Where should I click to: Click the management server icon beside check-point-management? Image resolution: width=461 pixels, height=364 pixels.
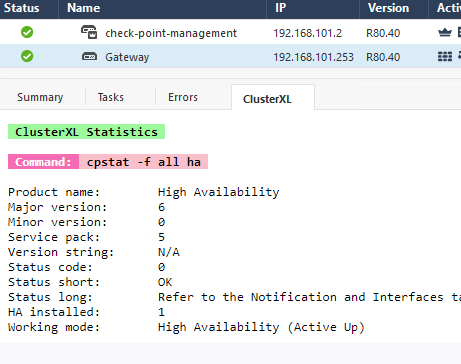click(89, 32)
